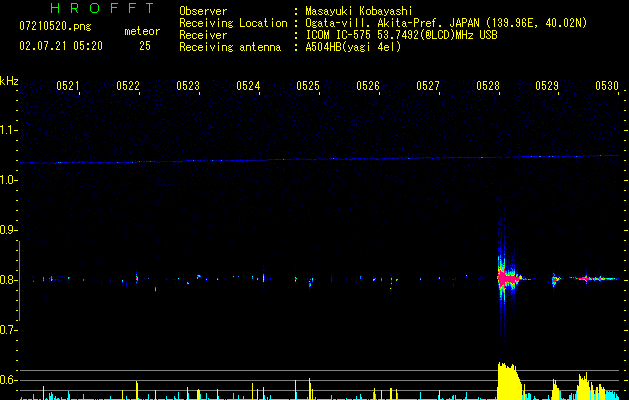
Task: Select the filename 07210520.png
Action: [x=55, y=26]
